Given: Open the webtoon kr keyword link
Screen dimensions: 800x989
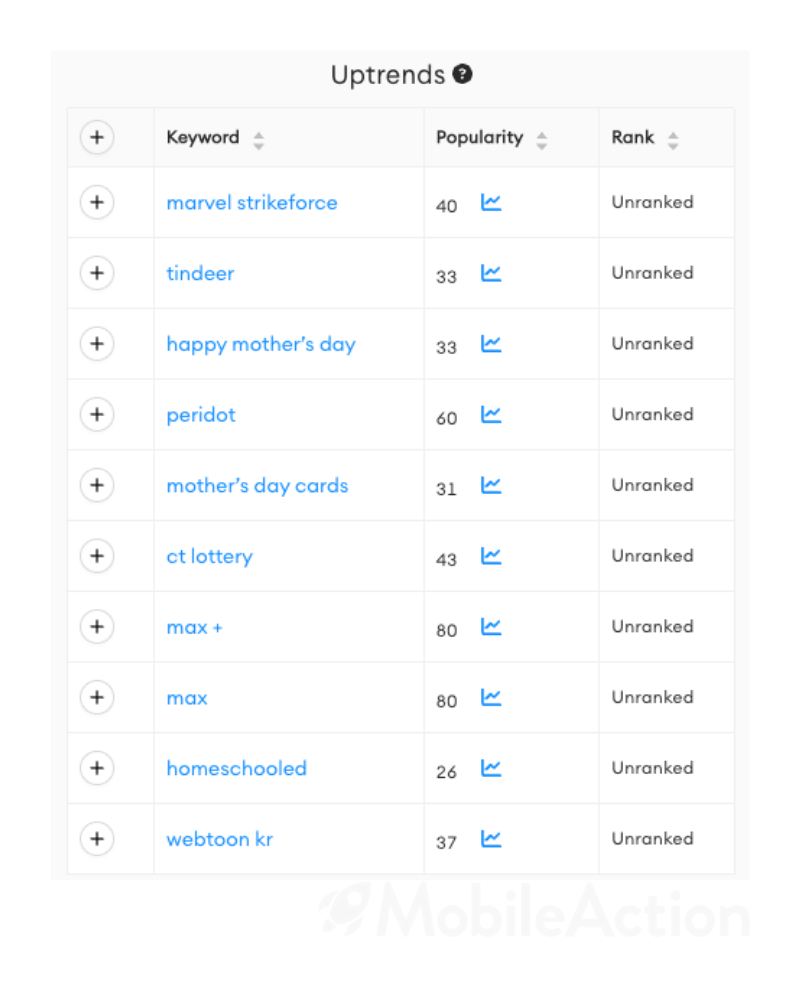Looking at the screenshot, I should pos(220,839).
